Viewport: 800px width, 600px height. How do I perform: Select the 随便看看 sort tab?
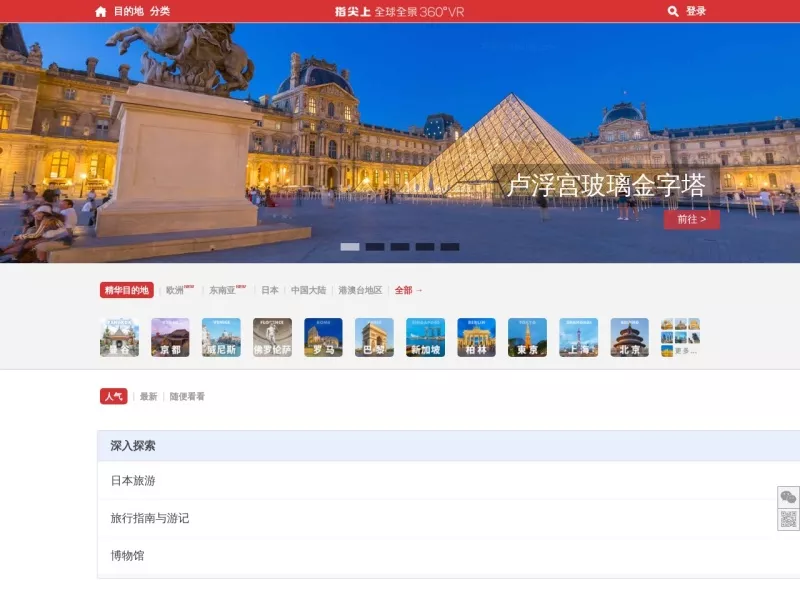coord(187,396)
